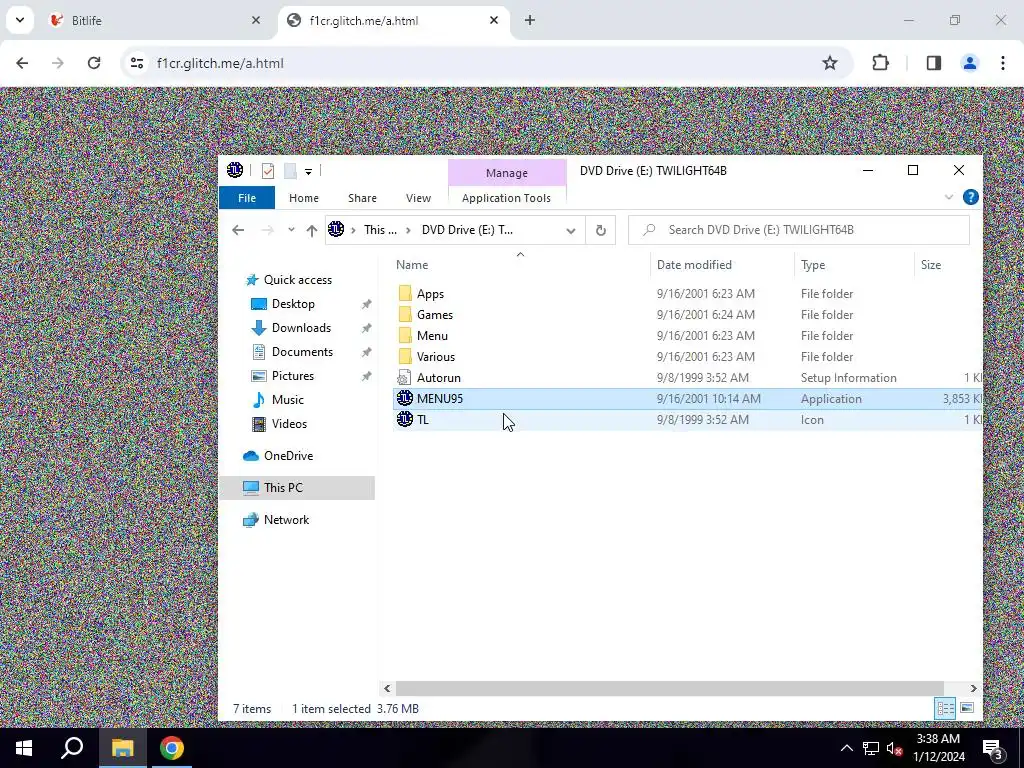
Task: View site information icon in address bar
Action: [136, 63]
